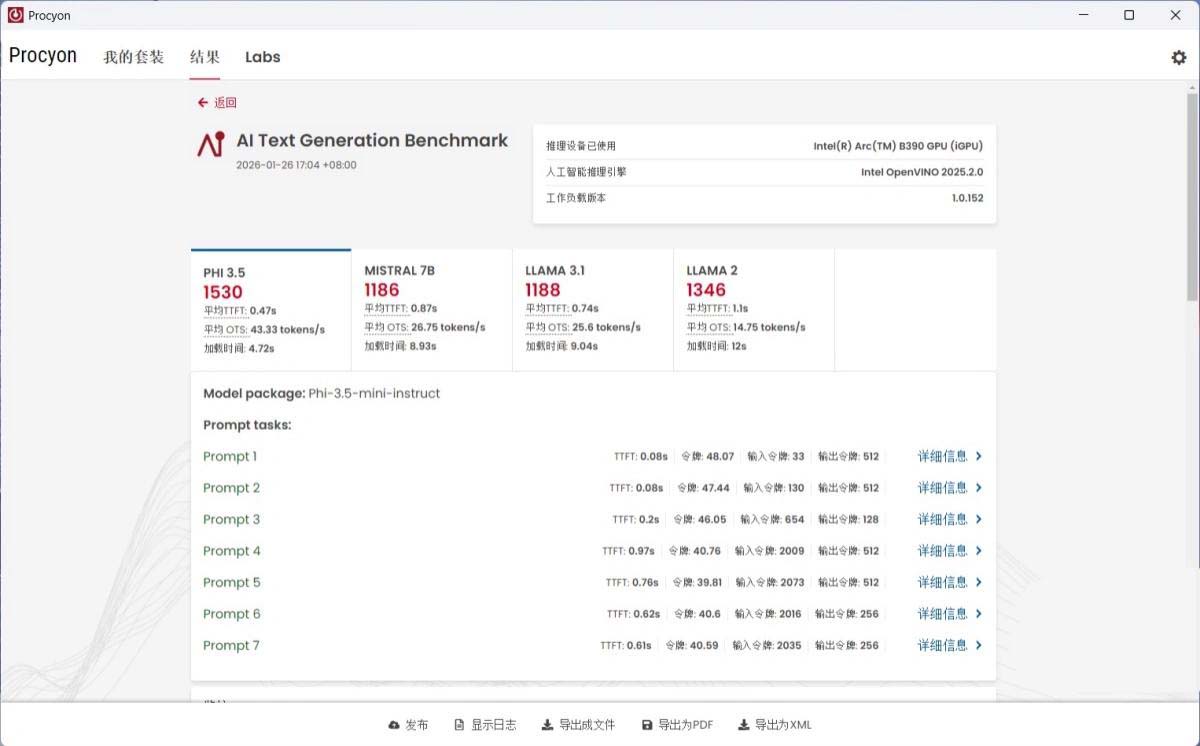Open settings via the gear icon

pyautogui.click(x=1178, y=57)
